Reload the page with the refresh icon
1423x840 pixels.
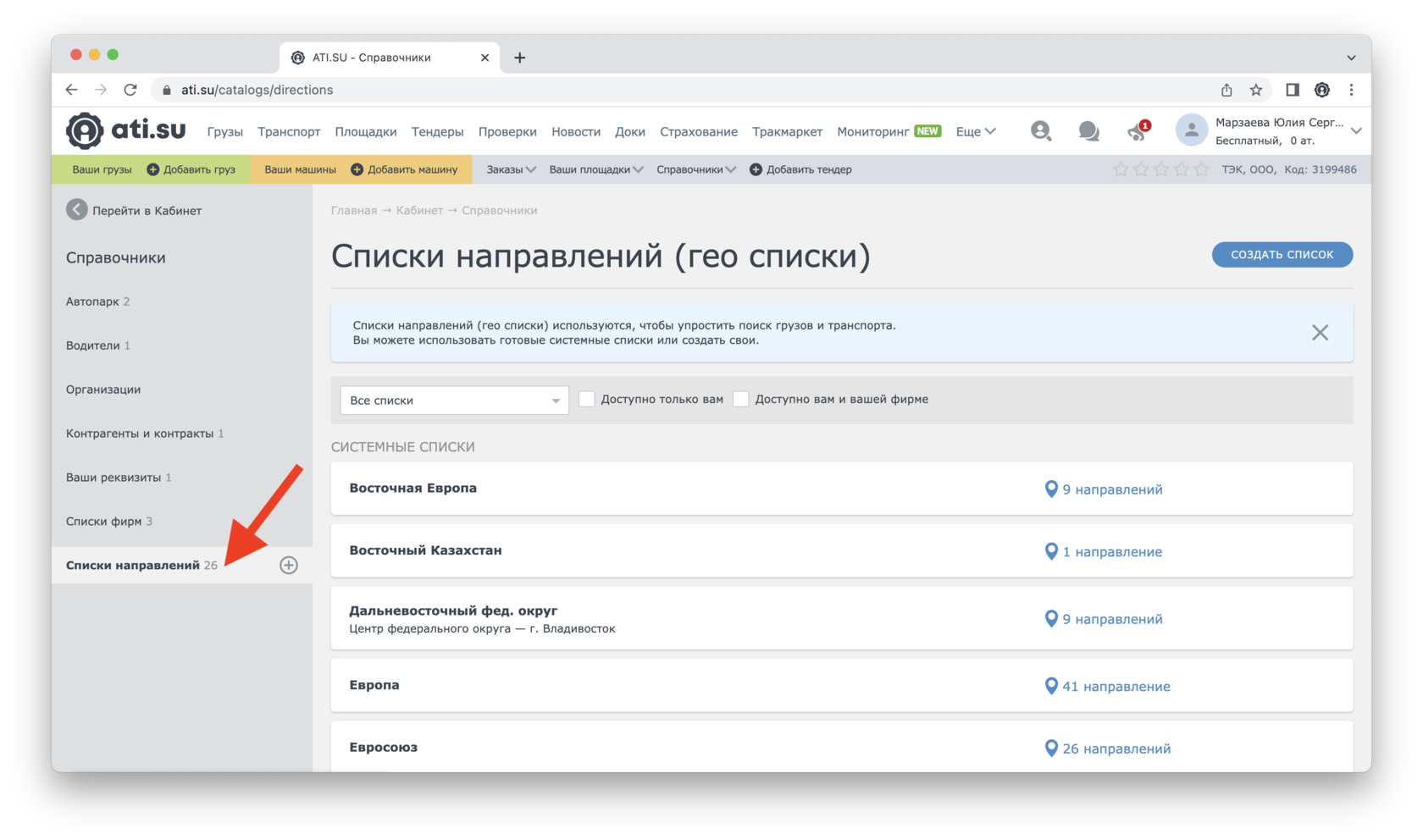pos(130,90)
